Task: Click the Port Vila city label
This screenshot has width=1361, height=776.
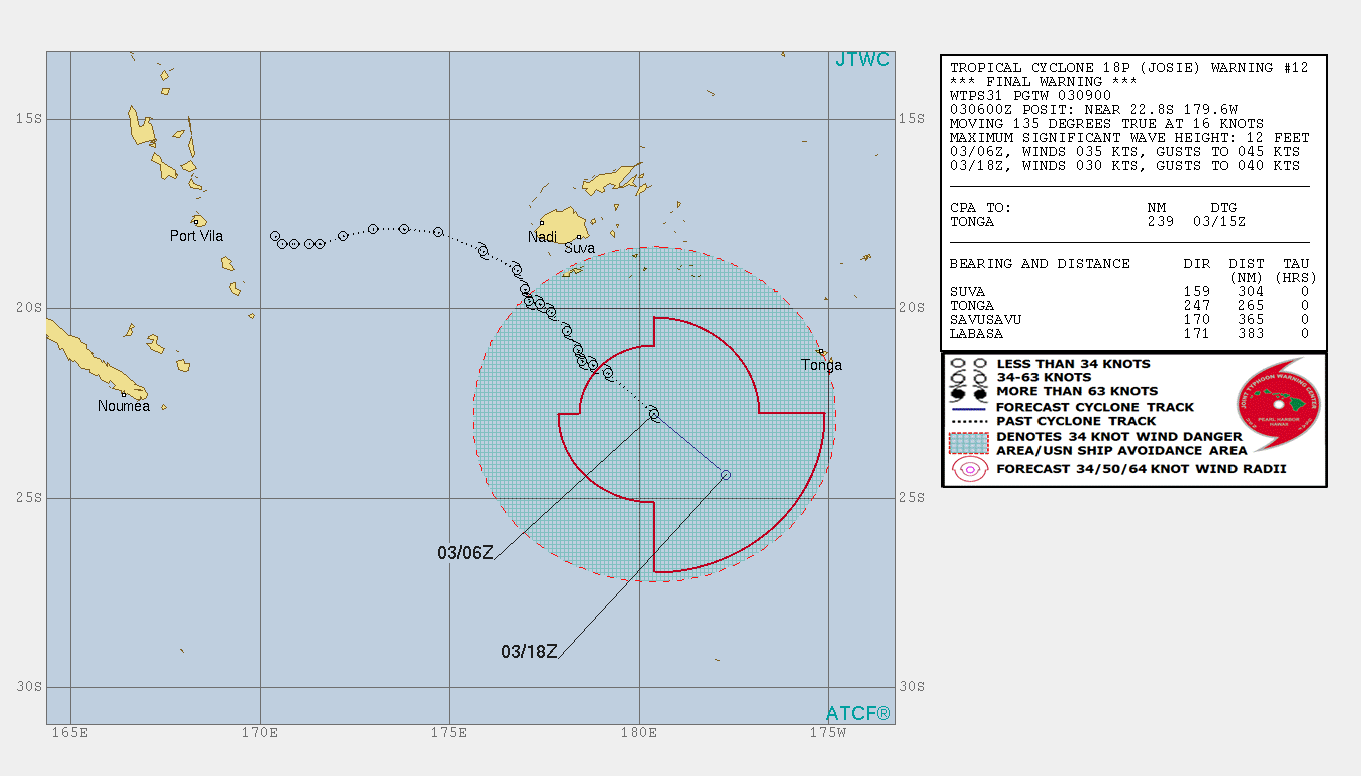Action: (x=197, y=237)
